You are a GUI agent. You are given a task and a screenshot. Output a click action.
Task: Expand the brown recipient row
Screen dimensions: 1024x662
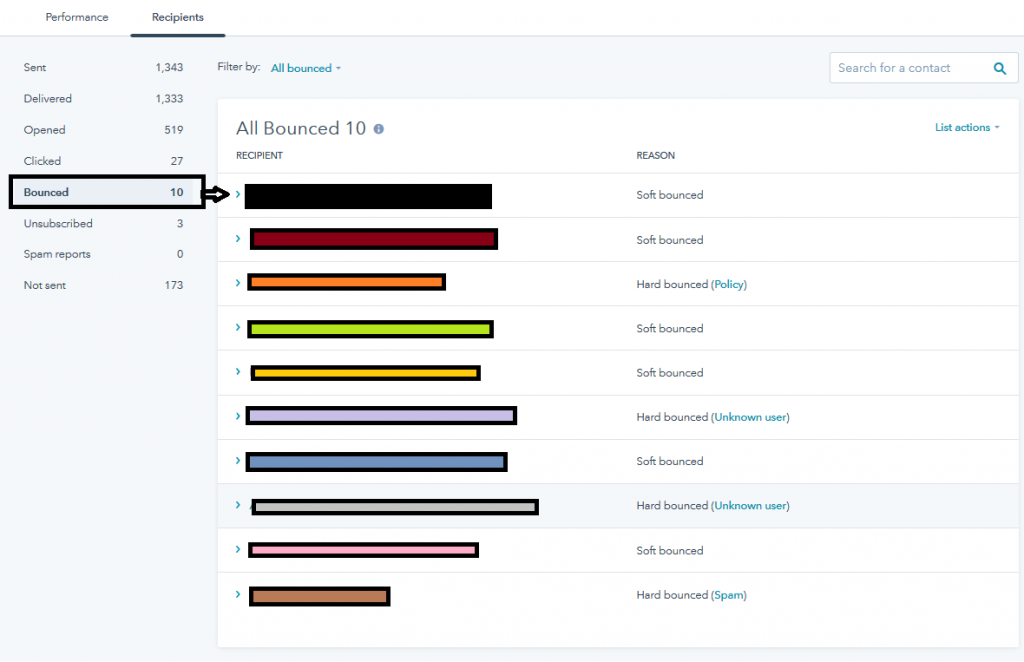pos(238,594)
